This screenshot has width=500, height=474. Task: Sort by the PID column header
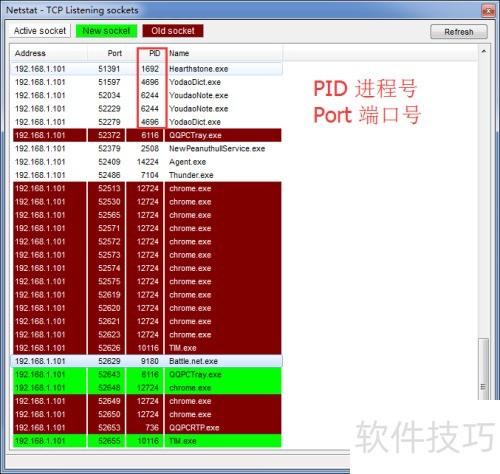point(145,53)
